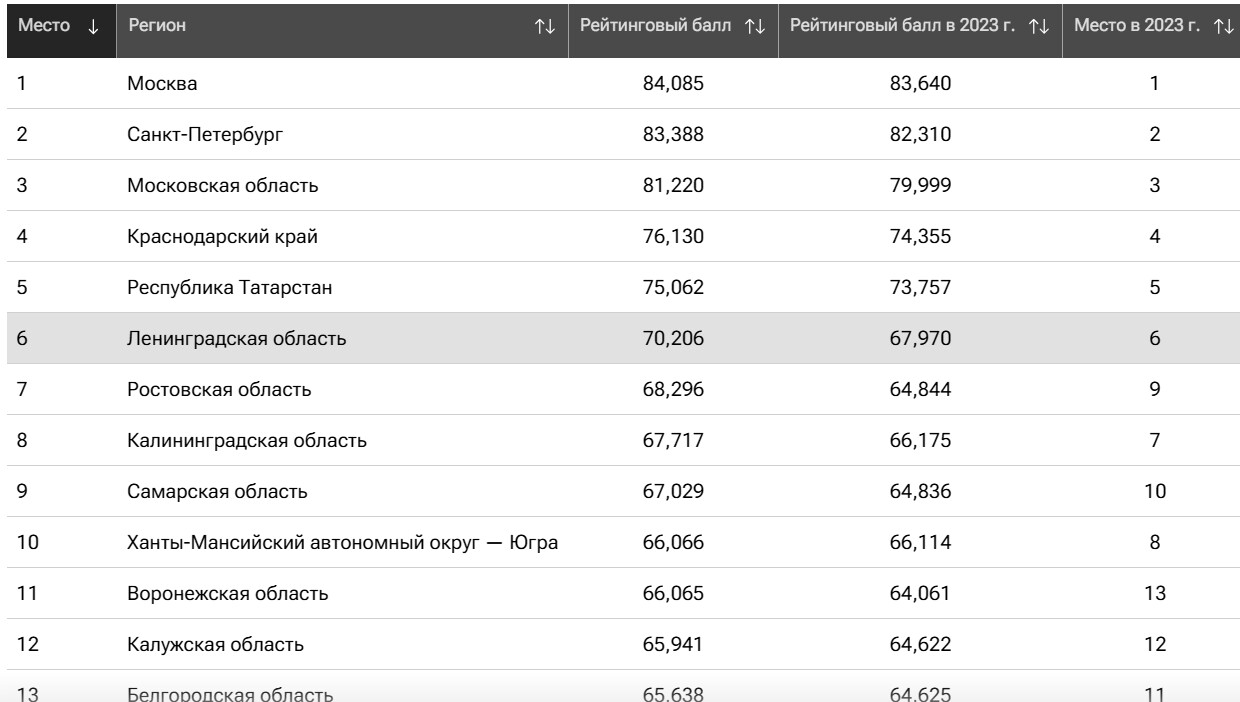Select the Республика Татарстан row
Screen dimensions: 1240x702
click(620, 288)
